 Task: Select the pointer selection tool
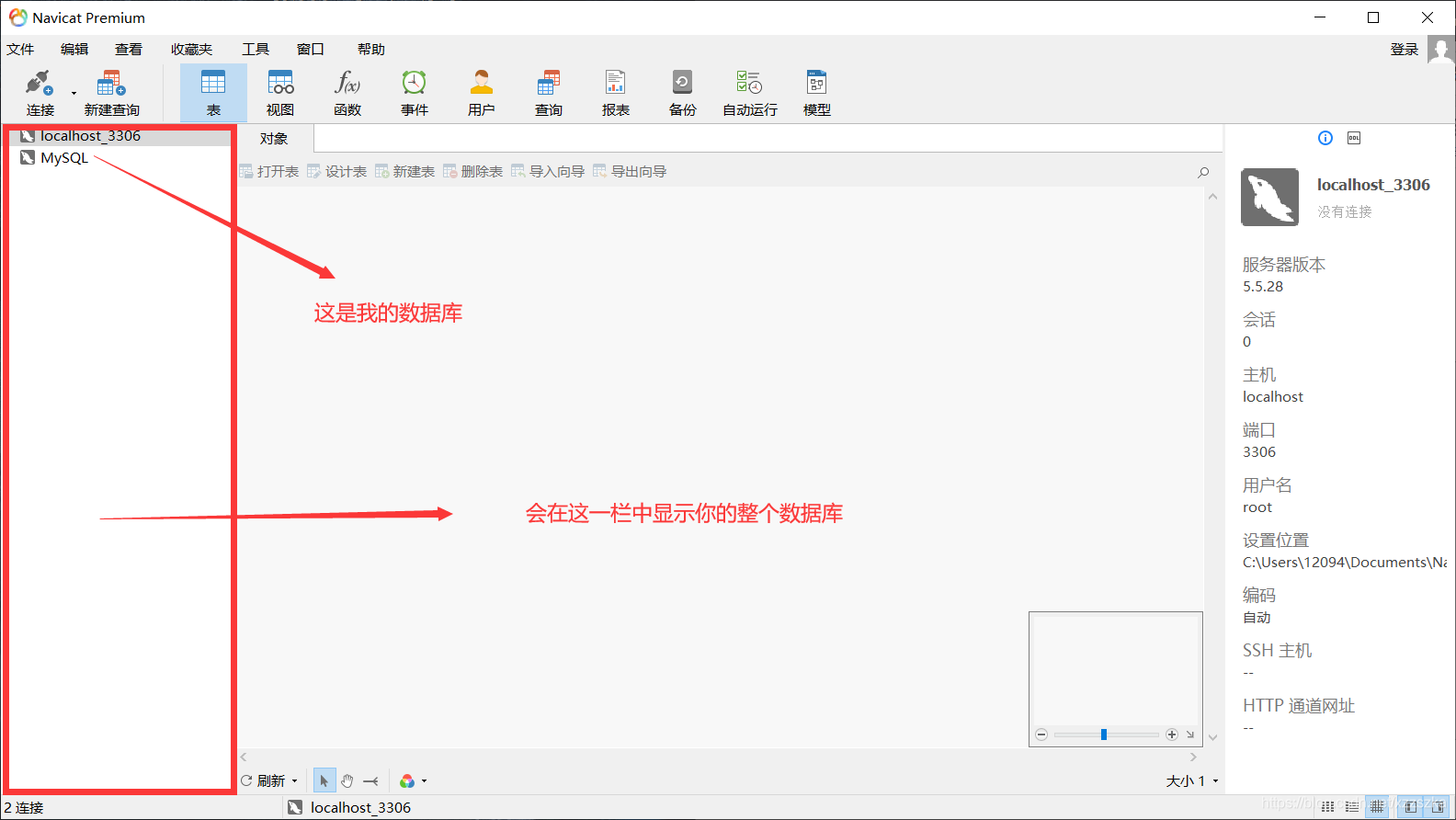point(324,780)
